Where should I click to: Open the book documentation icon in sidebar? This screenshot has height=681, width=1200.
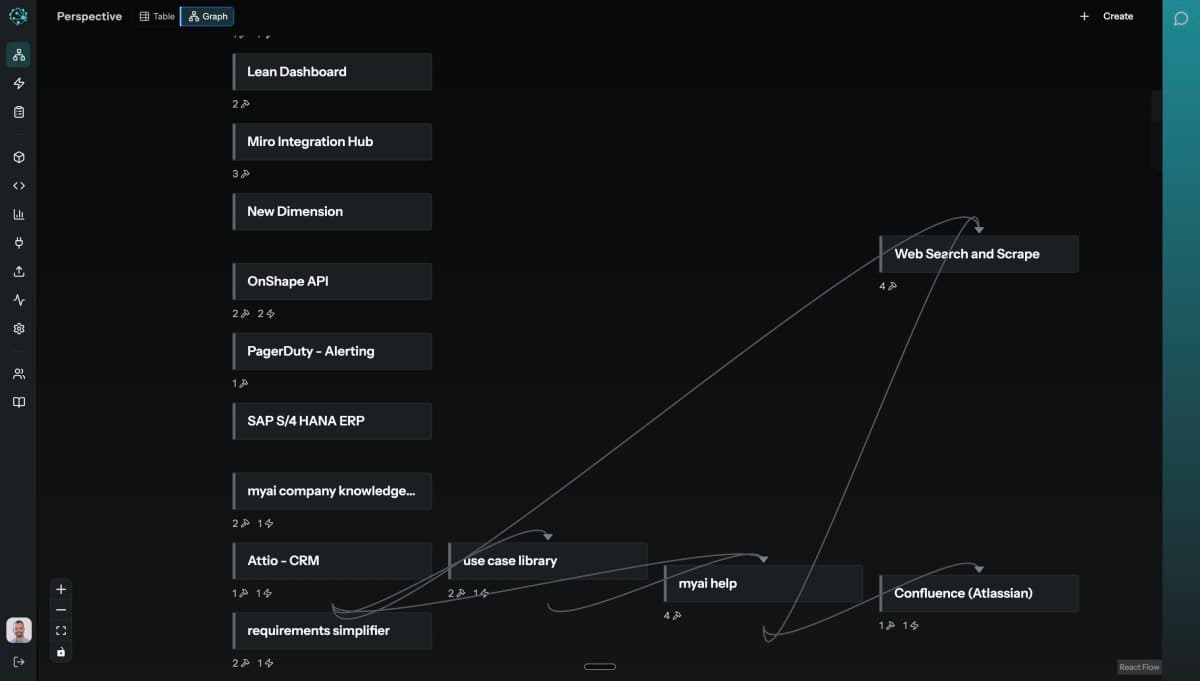click(18, 401)
